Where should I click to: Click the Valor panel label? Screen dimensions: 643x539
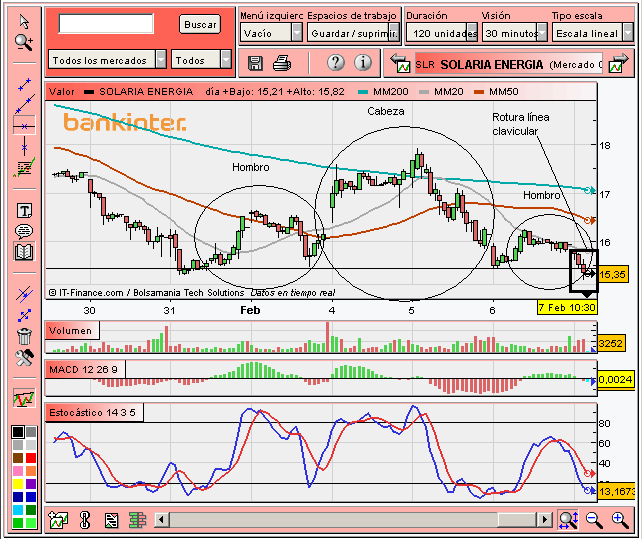pyautogui.click(x=62, y=91)
